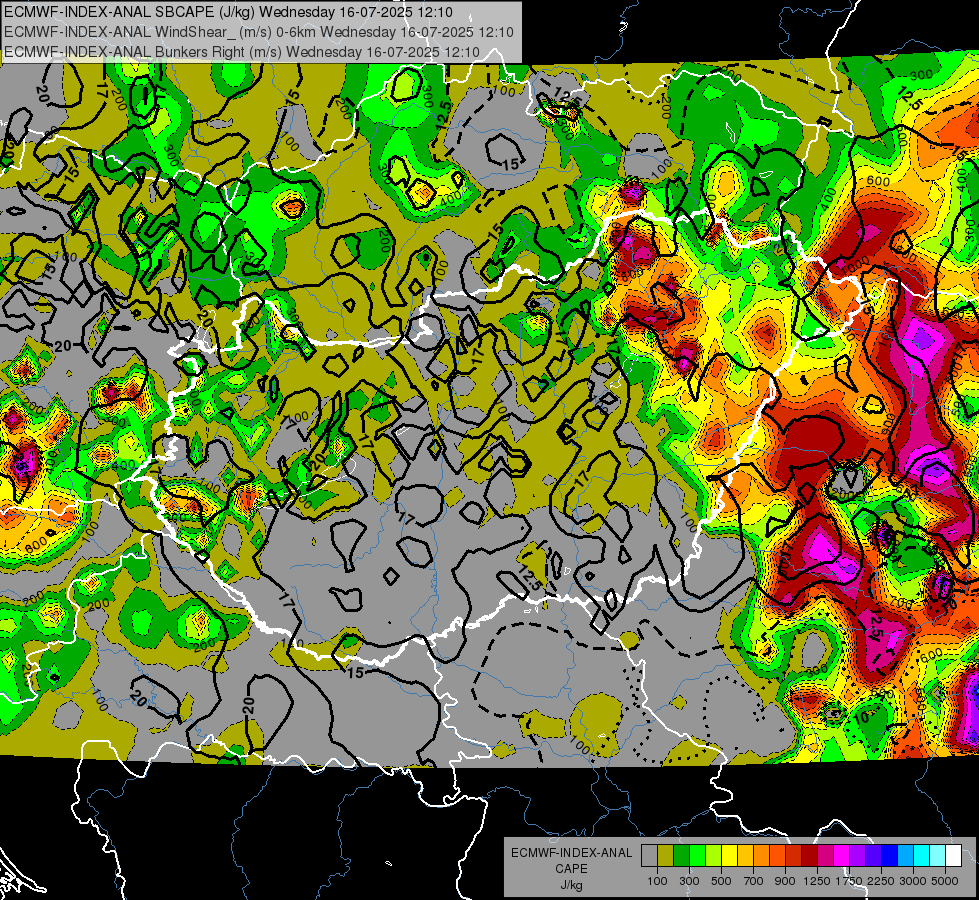Click the 100 legend scale value
This screenshot has width=979, height=900.
coord(657,881)
